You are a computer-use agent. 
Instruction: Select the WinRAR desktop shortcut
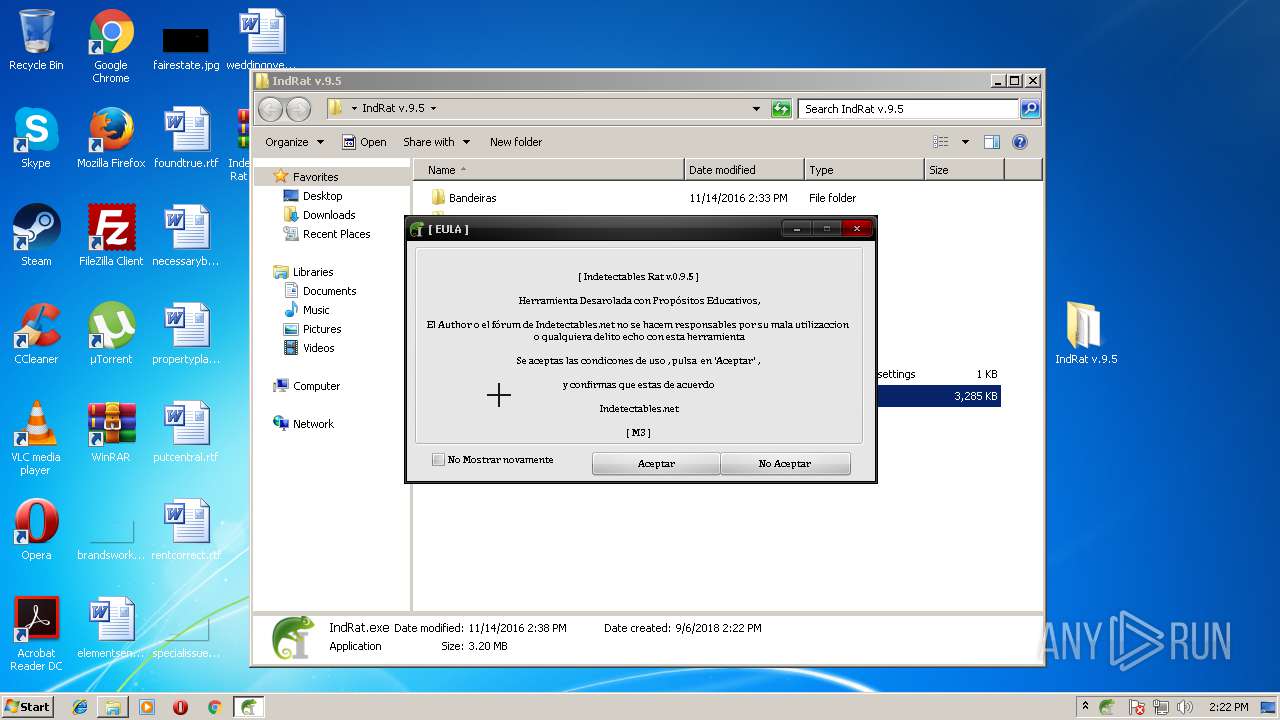[111, 432]
